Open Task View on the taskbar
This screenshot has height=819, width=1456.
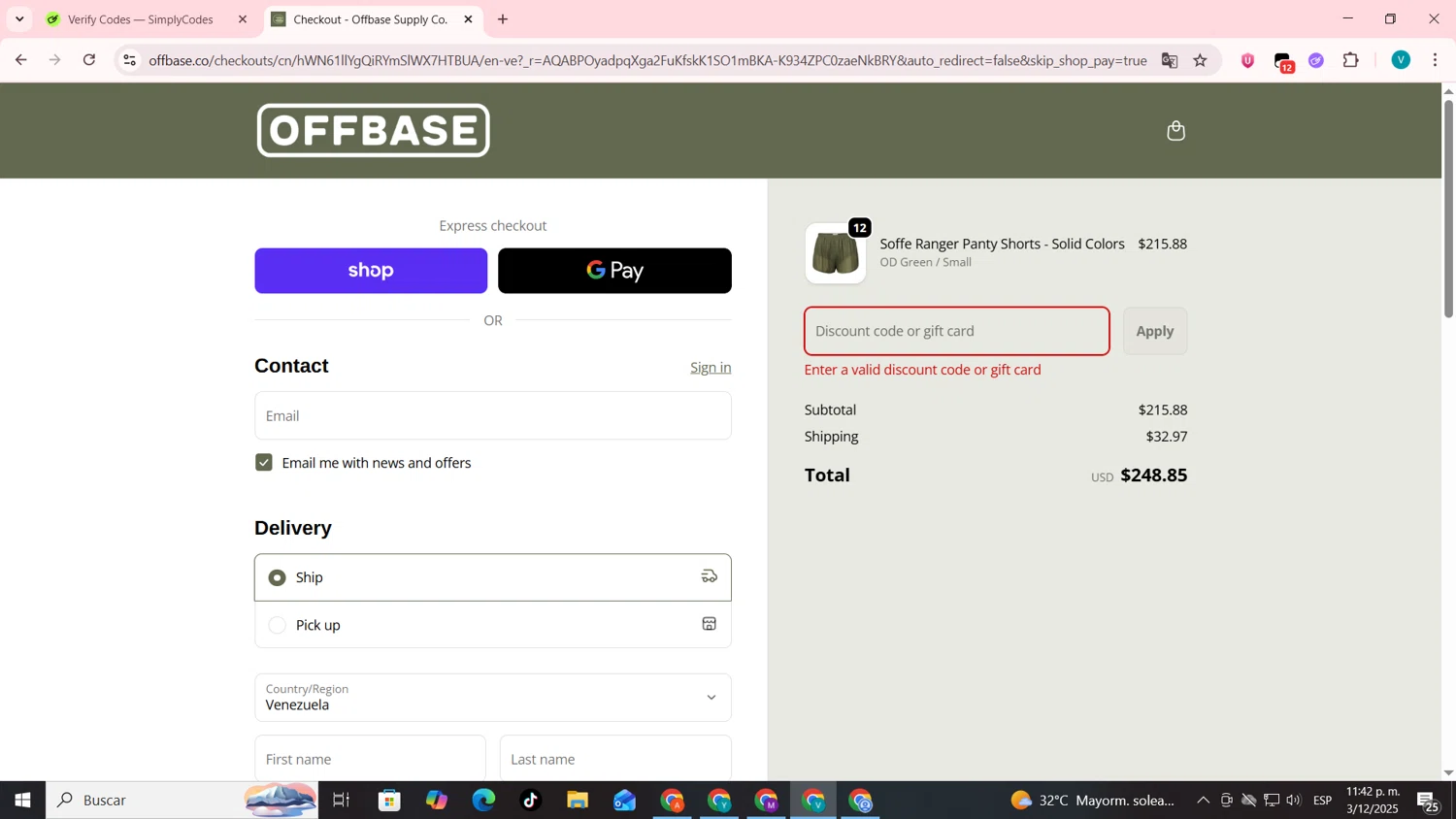tap(341, 801)
